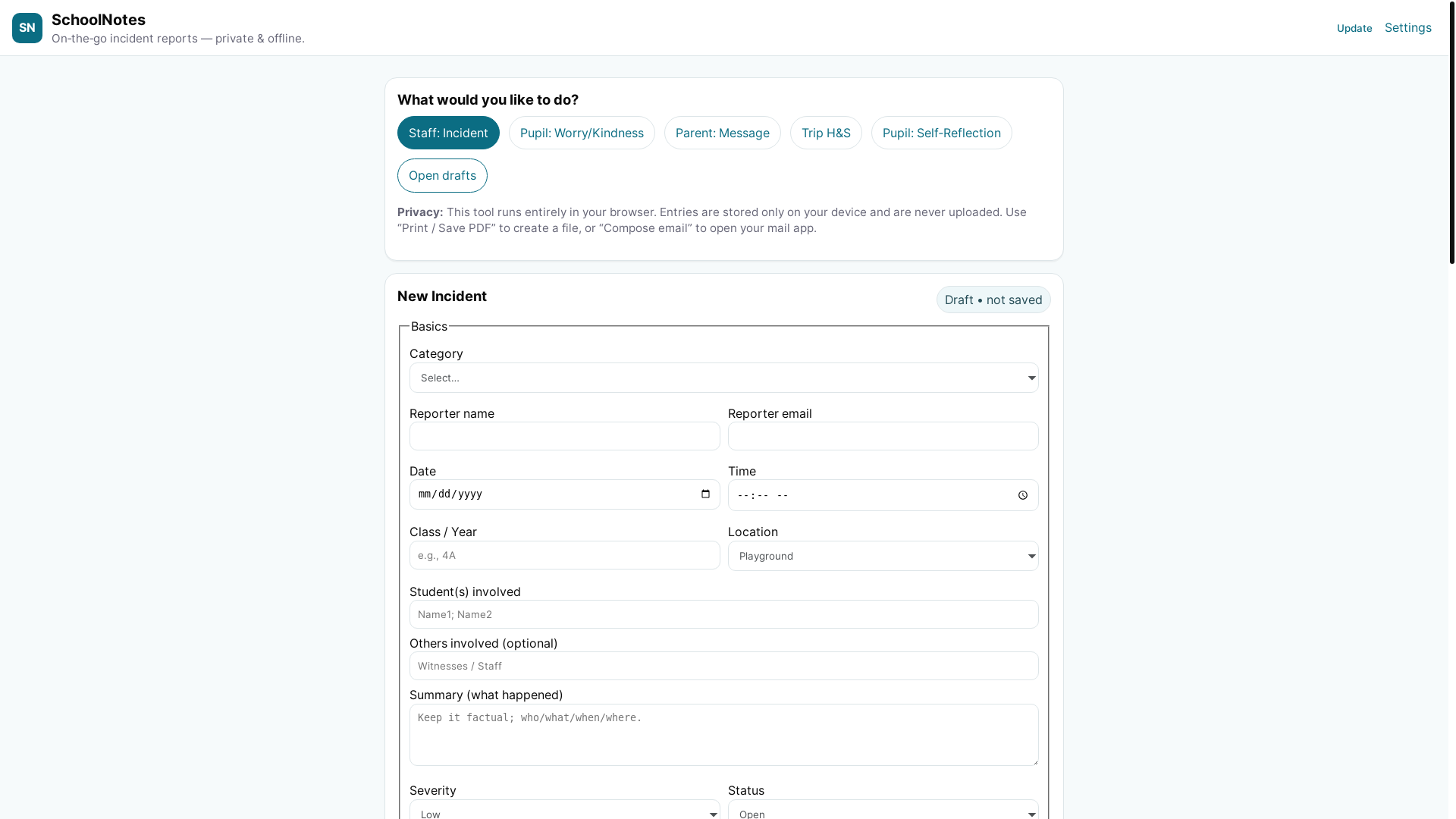The image size is (1456, 819).
Task: Click the 'What would you like to do?' heading
Action: [488, 100]
